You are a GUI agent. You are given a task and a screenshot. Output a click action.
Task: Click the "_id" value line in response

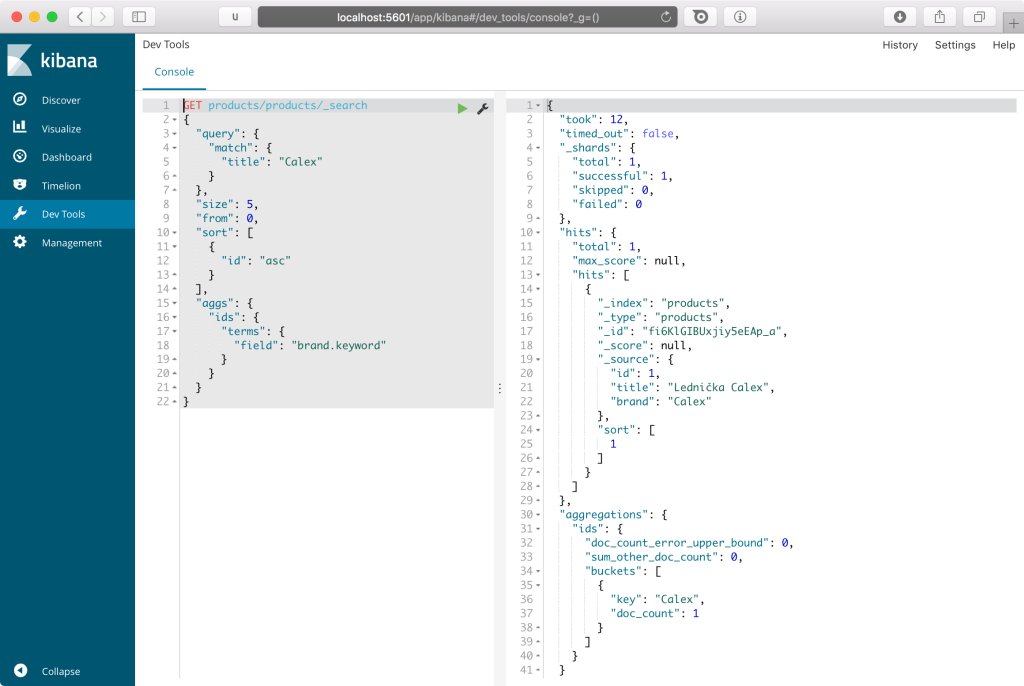point(693,331)
